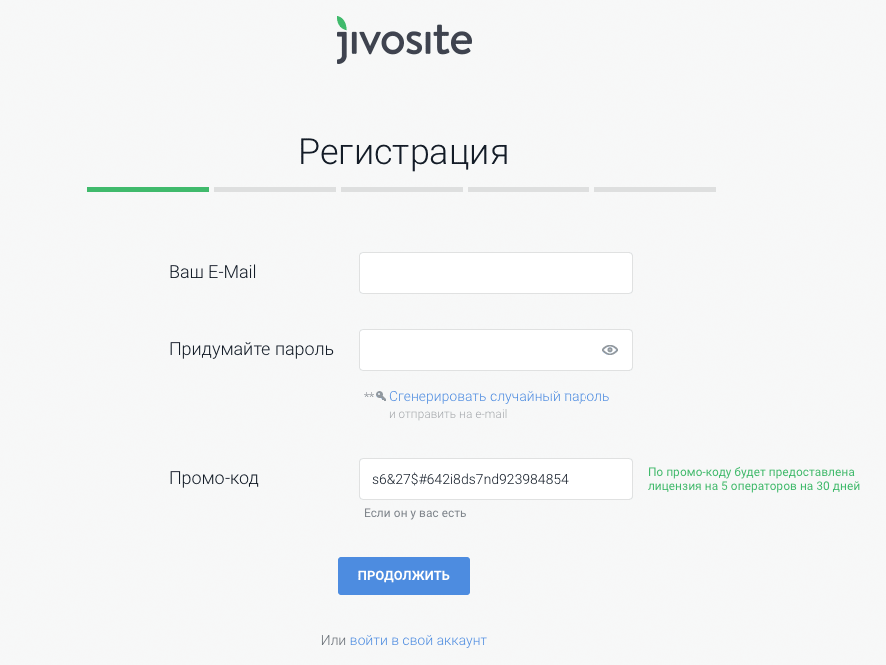Click the Промо-код label

click(x=214, y=478)
